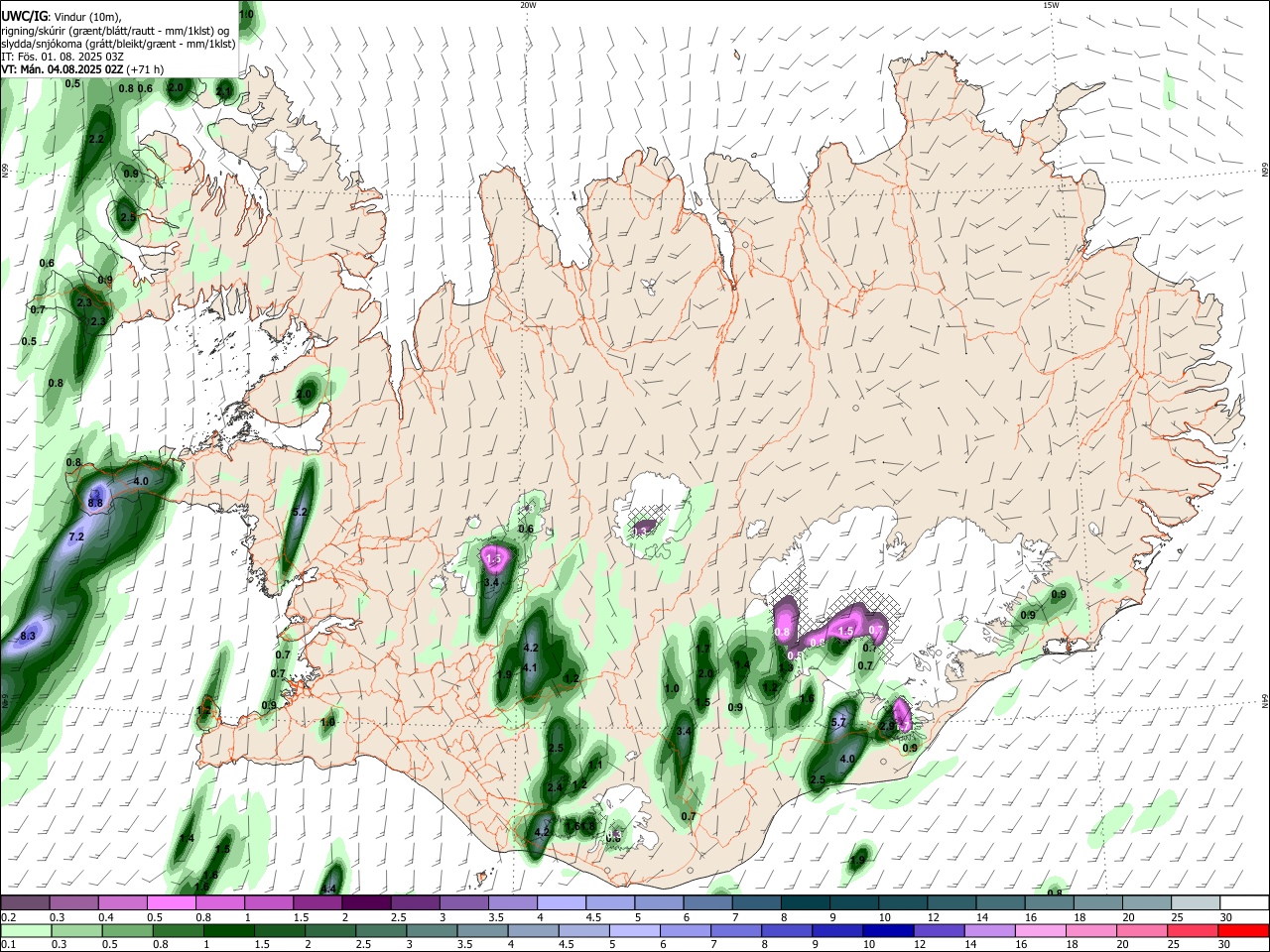Click the bright red swatch at 30 in lower legend row
Screen dimensions: 1270x952
(1242, 930)
